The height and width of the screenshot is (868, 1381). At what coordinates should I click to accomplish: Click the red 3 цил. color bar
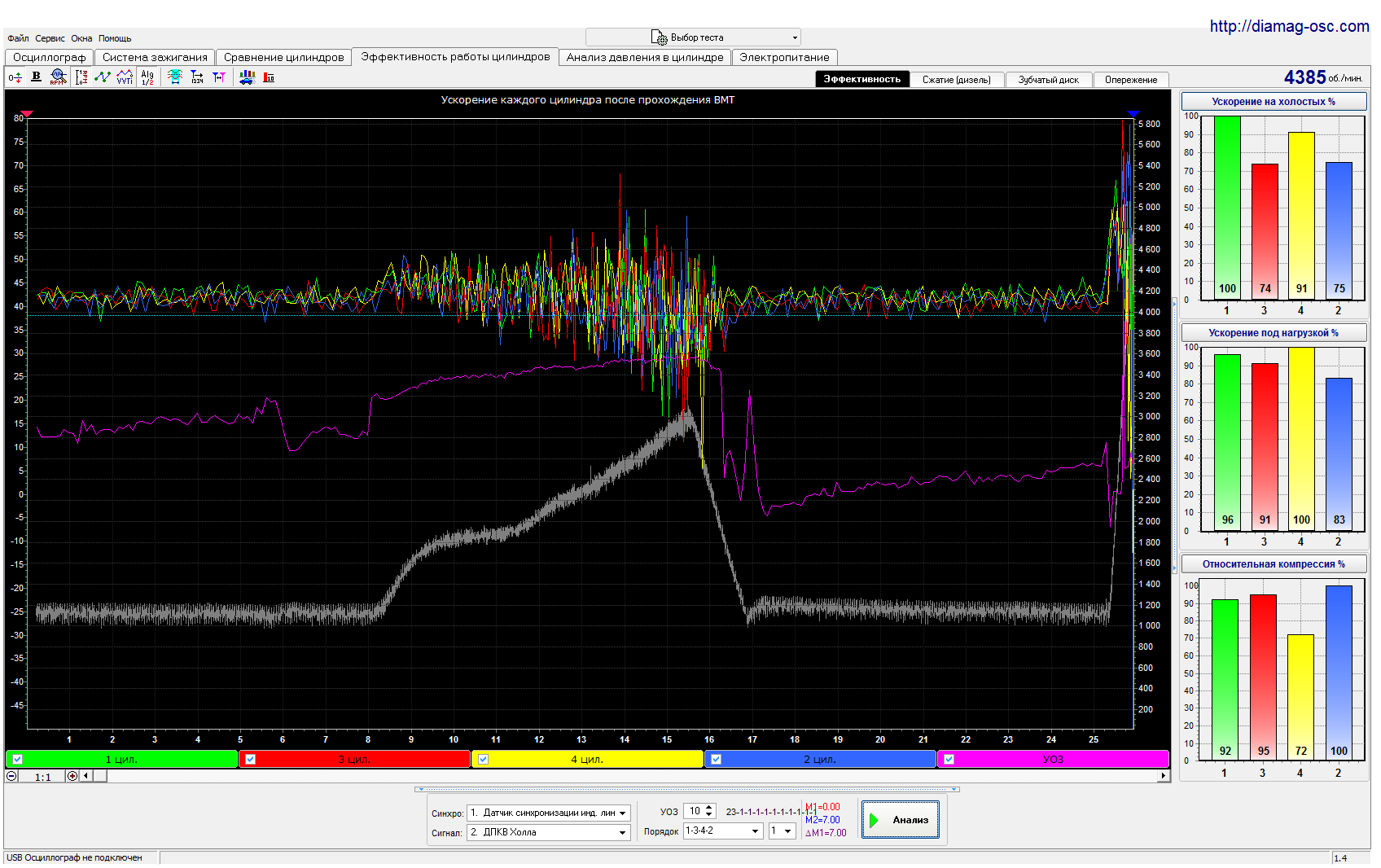pos(354,759)
